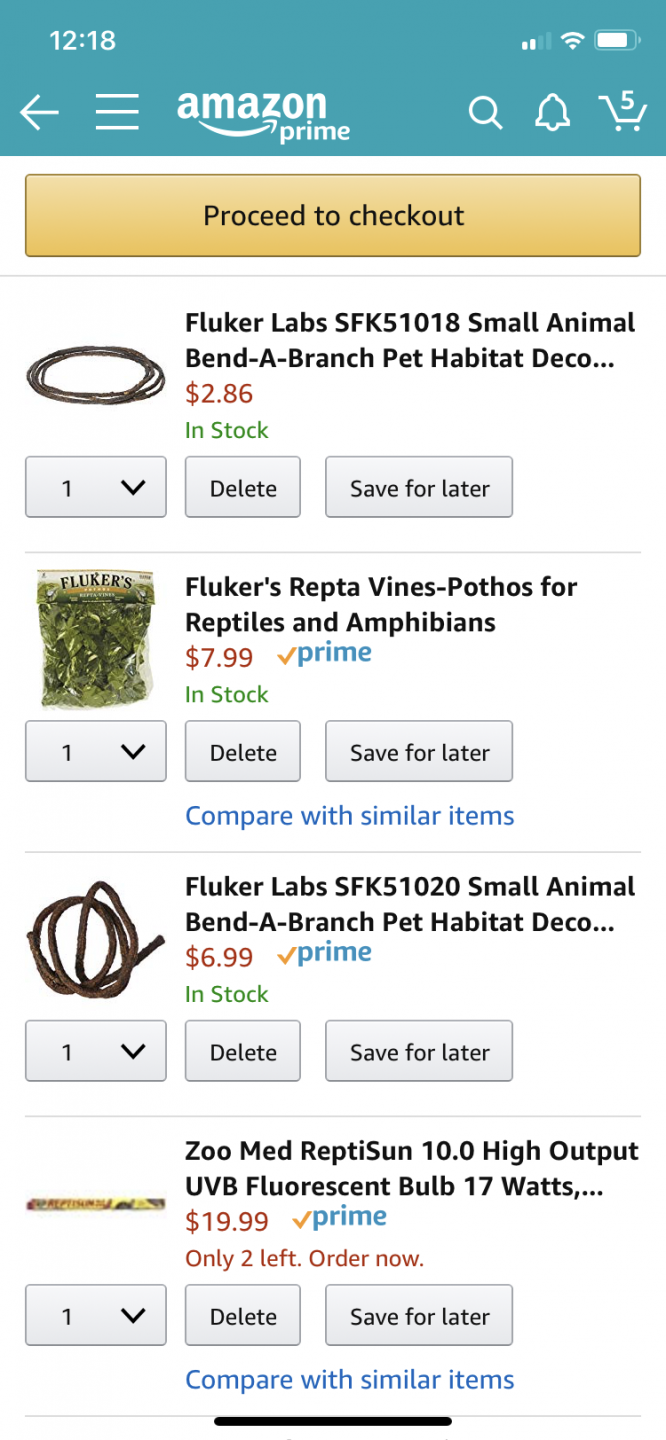
Task: Open notifications bell icon
Action: (x=552, y=113)
